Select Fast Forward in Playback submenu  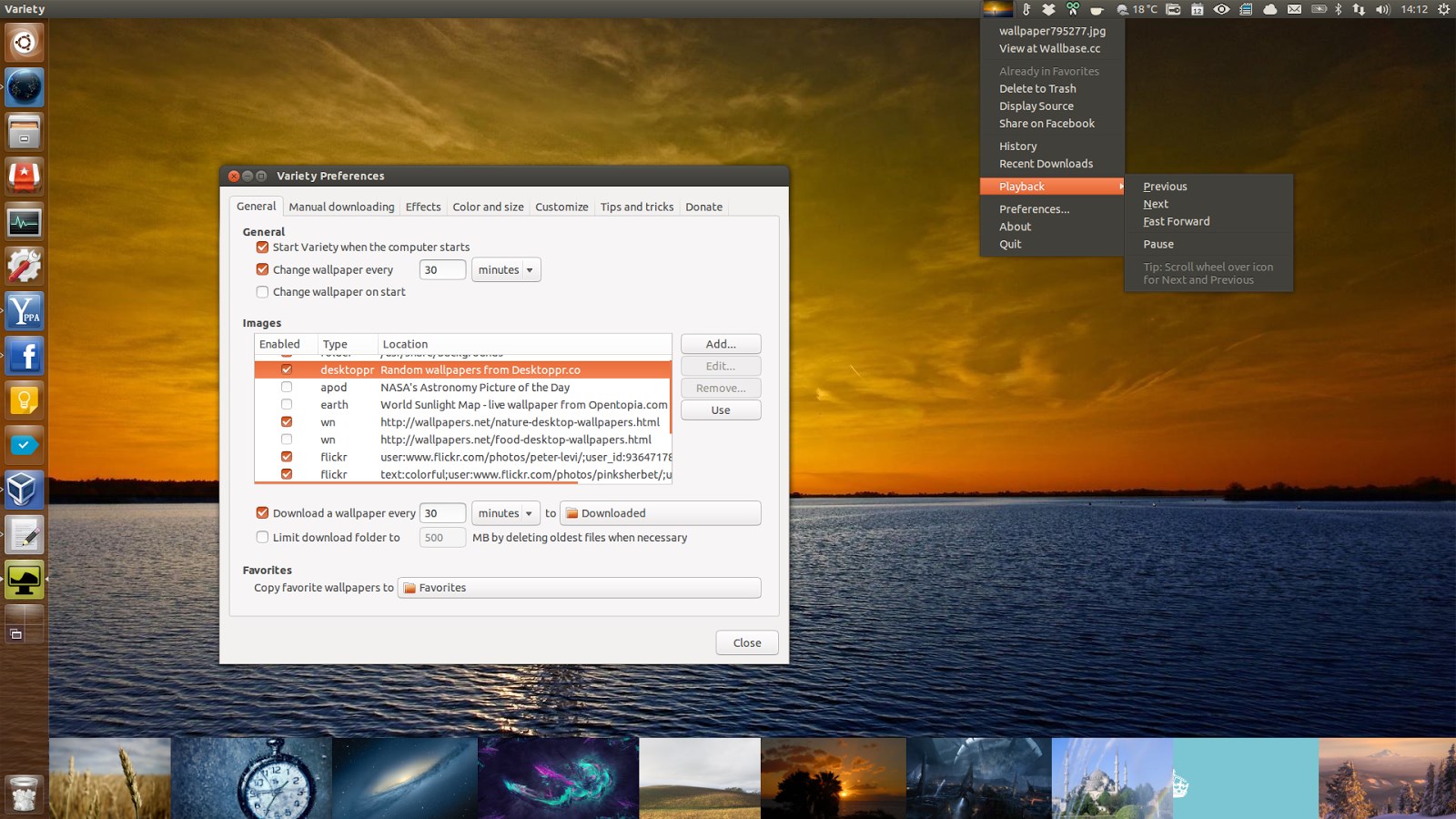1176,222
